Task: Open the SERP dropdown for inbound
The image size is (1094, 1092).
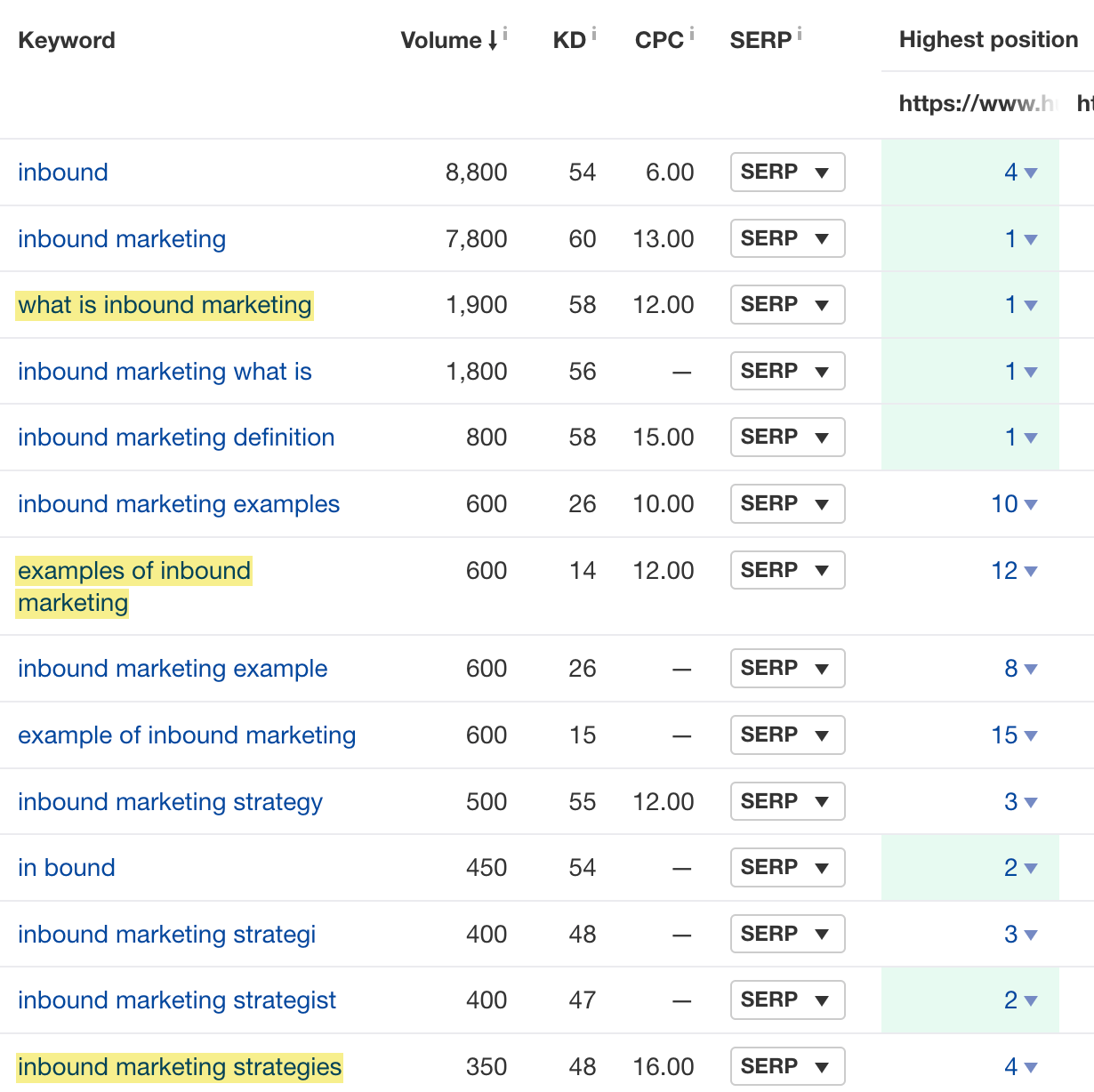Action: (786, 172)
